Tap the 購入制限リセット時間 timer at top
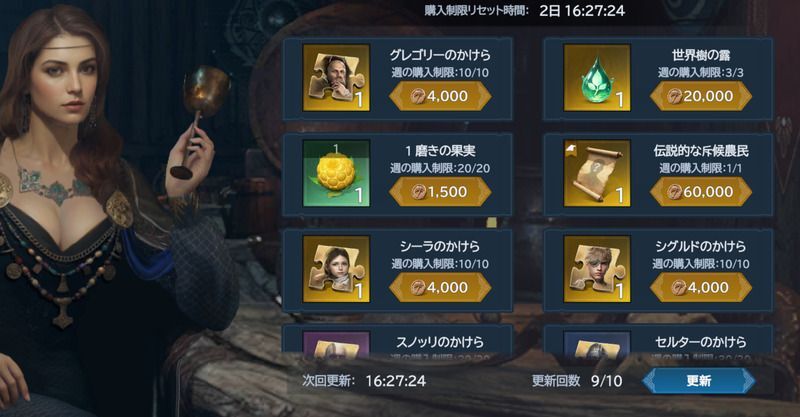The width and height of the screenshot is (800, 417). tap(524, 11)
